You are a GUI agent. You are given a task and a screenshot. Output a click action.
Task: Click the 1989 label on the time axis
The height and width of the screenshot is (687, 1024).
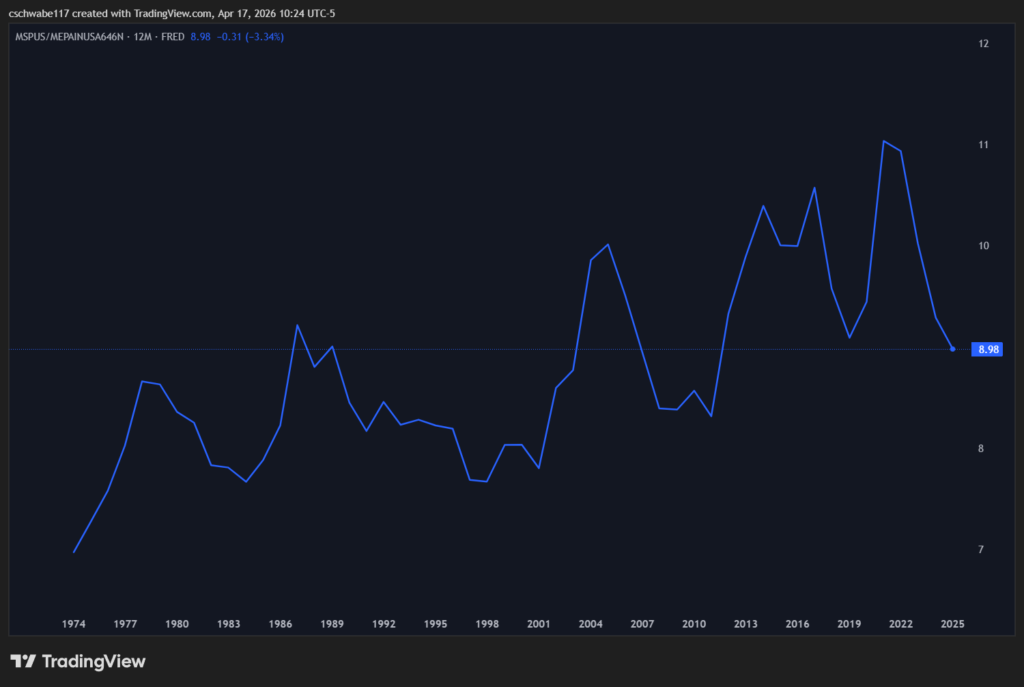[332, 623]
